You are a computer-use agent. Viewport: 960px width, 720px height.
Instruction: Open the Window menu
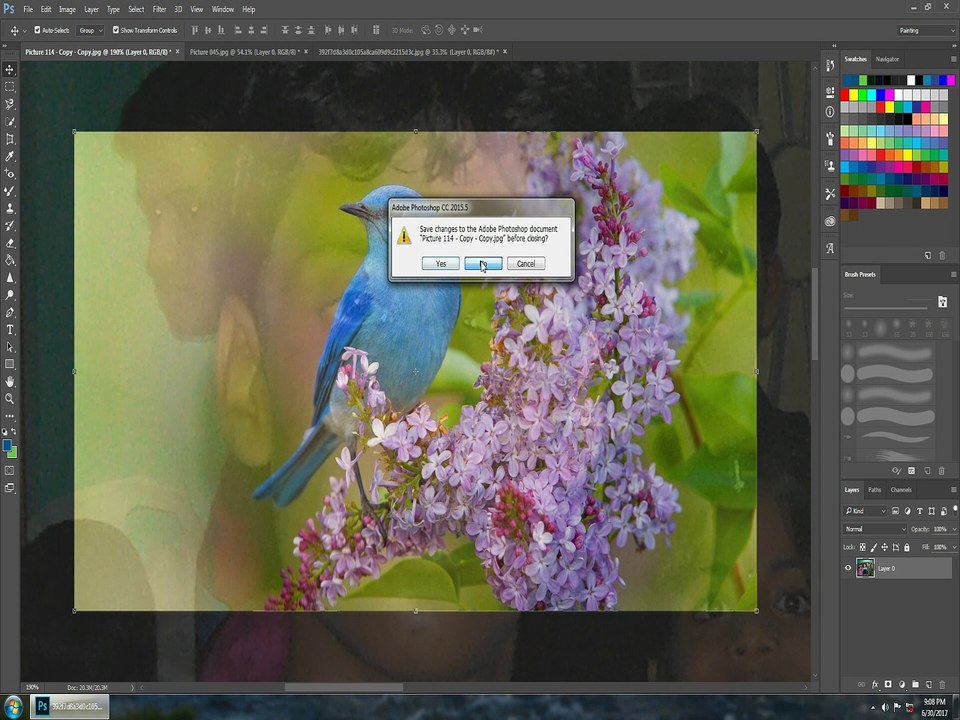pos(222,9)
